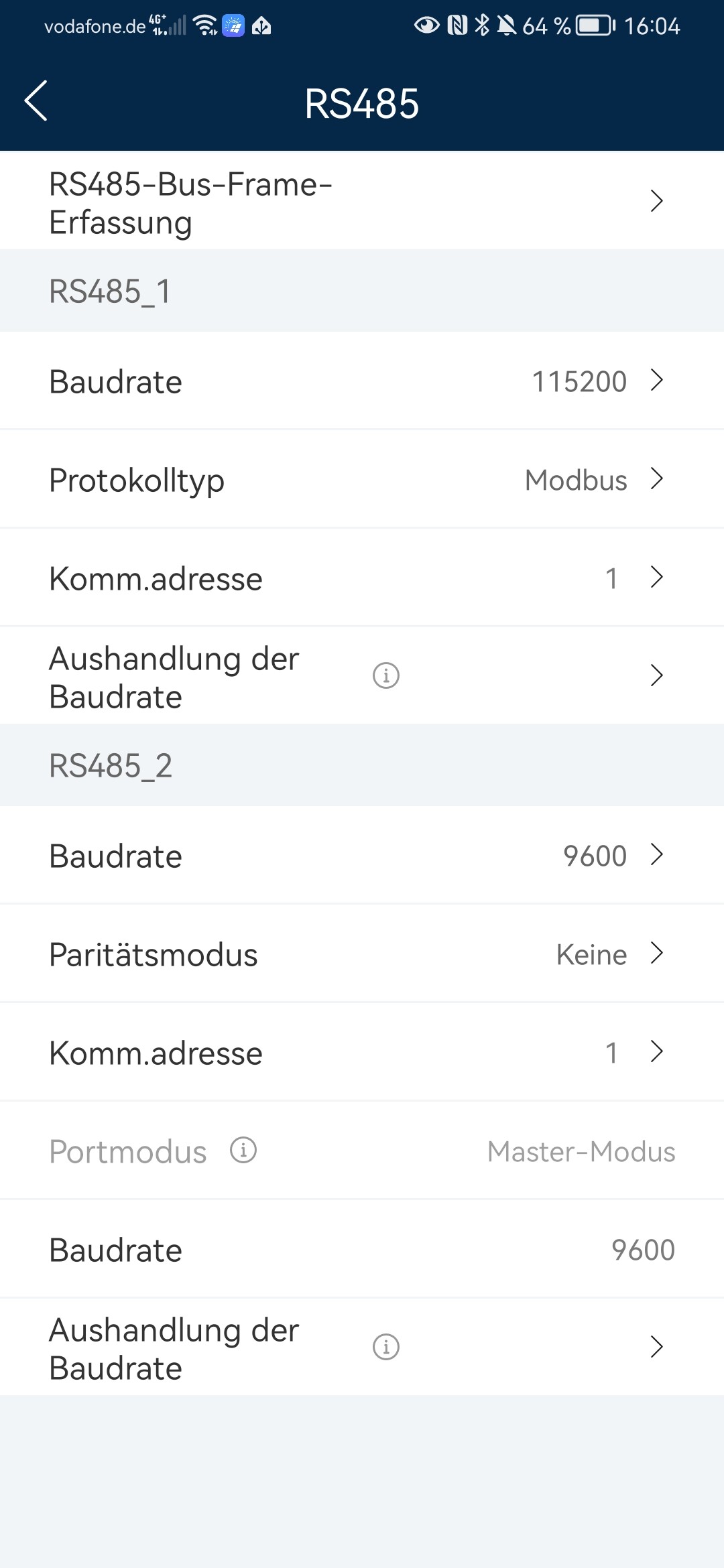
Task: Tap info icon beside RS485_1 Aushandlung der Baudrate
Action: click(386, 675)
